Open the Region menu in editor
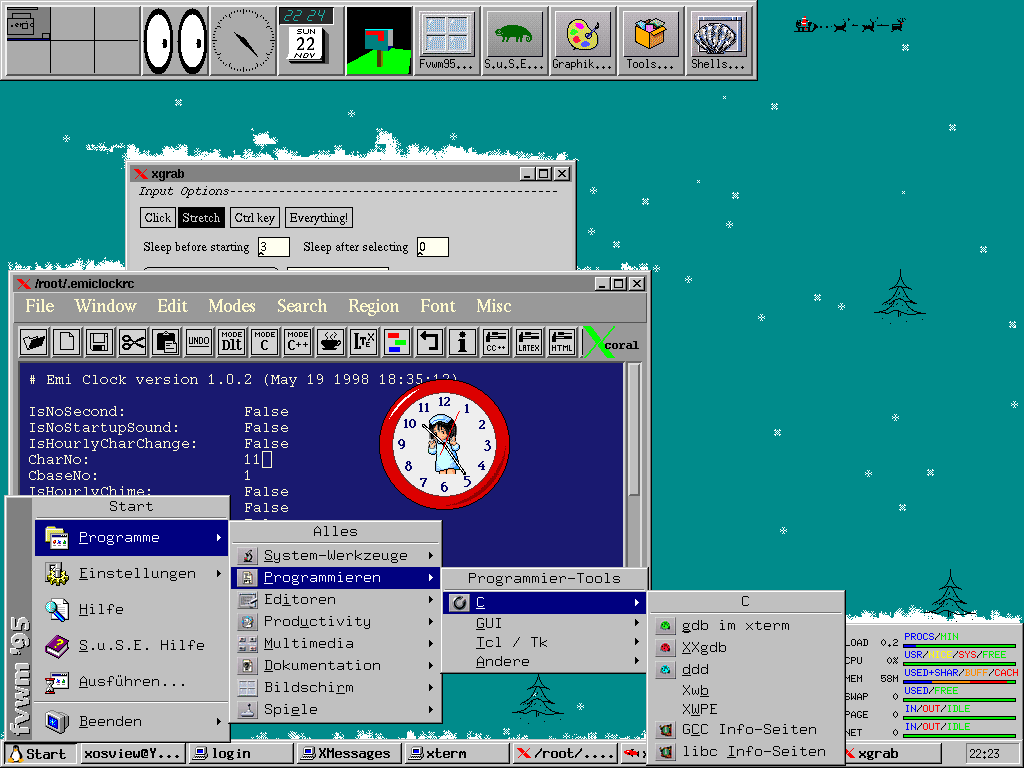1024x768 pixels. click(374, 306)
